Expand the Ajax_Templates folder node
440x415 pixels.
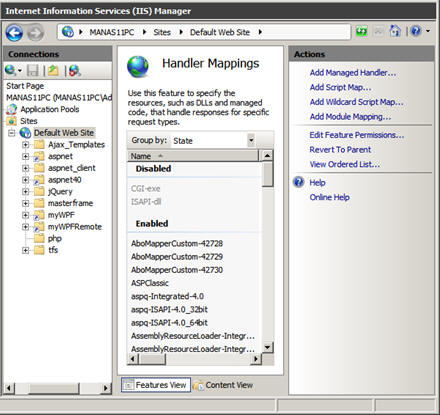(x=25, y=145)
